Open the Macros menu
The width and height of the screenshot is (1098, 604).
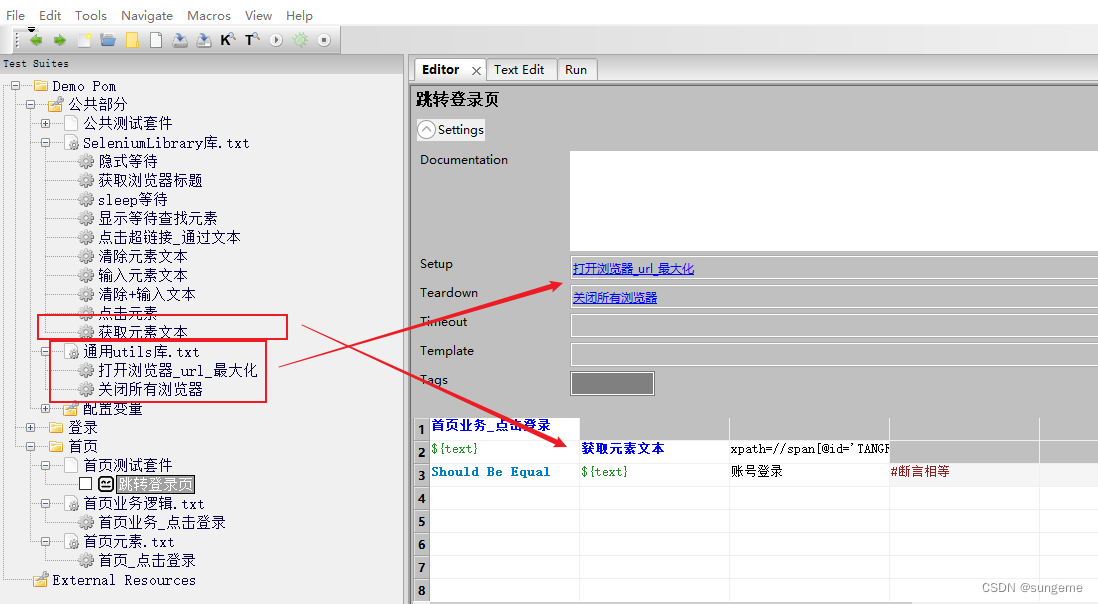click(x=209, y=15)
